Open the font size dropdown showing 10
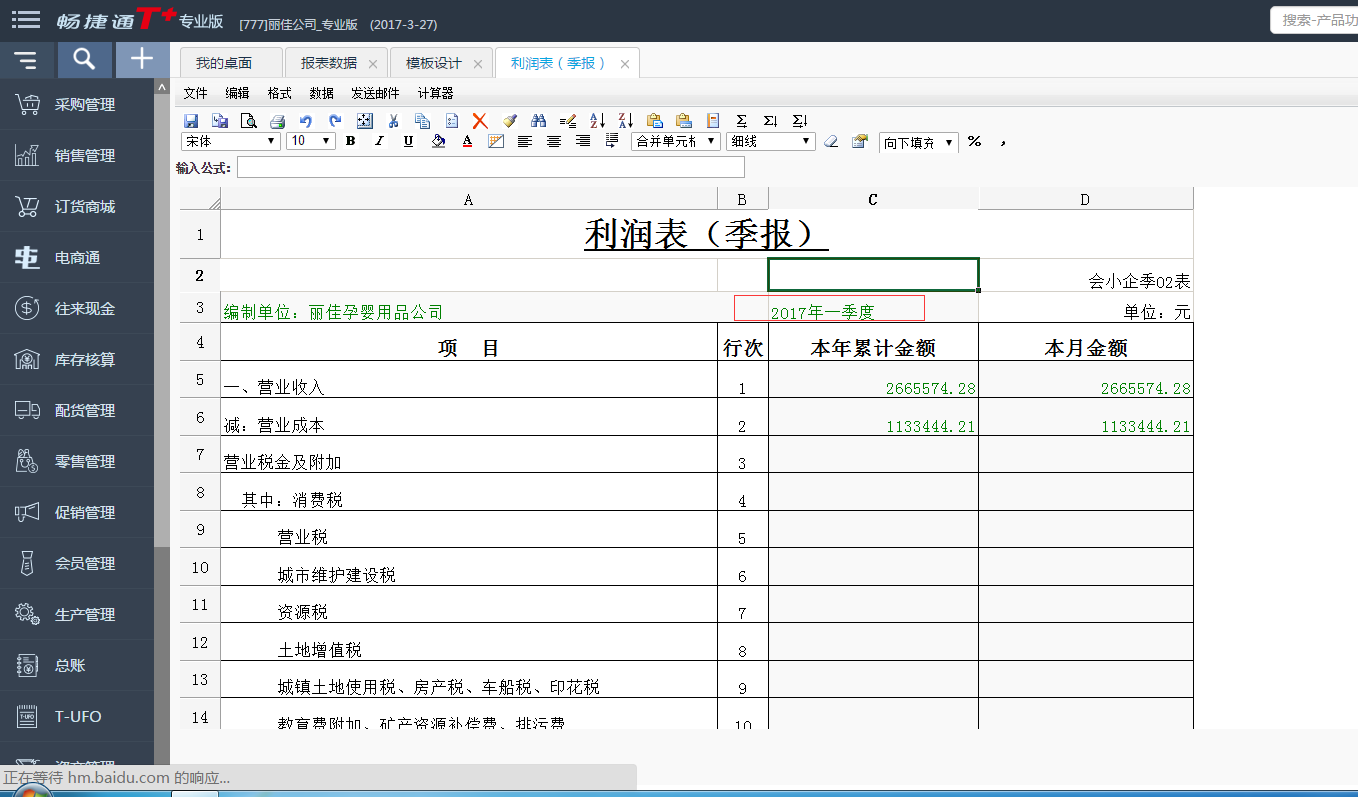This screenshot has height=797, width=1358. click(x=311, y=141)
